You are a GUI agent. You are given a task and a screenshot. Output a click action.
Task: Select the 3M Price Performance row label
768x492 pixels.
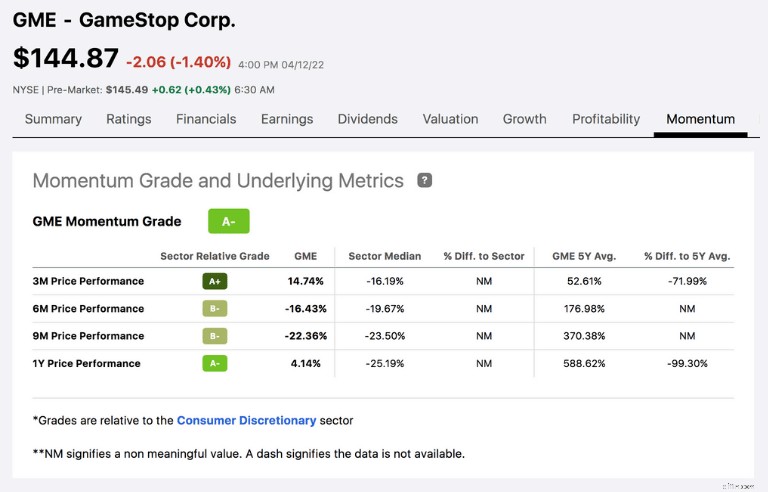pos(89,281)
